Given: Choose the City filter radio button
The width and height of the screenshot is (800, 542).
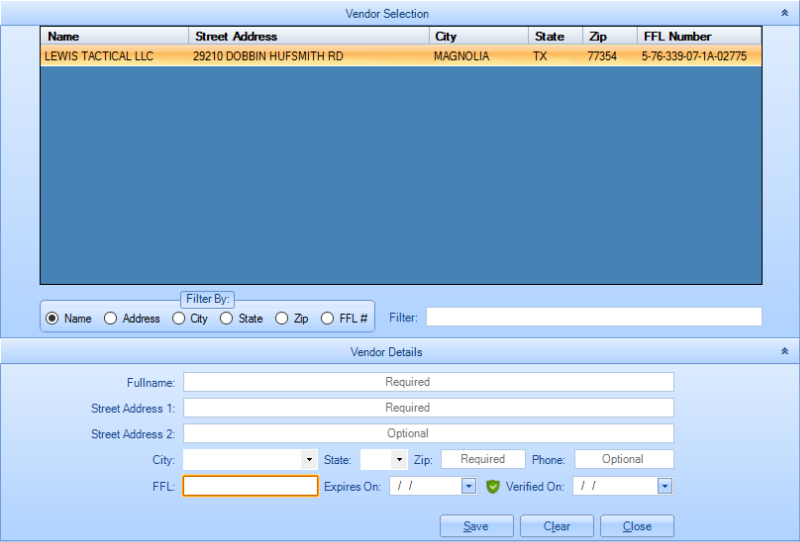Looking at the screenshot, I should (178, 318).
